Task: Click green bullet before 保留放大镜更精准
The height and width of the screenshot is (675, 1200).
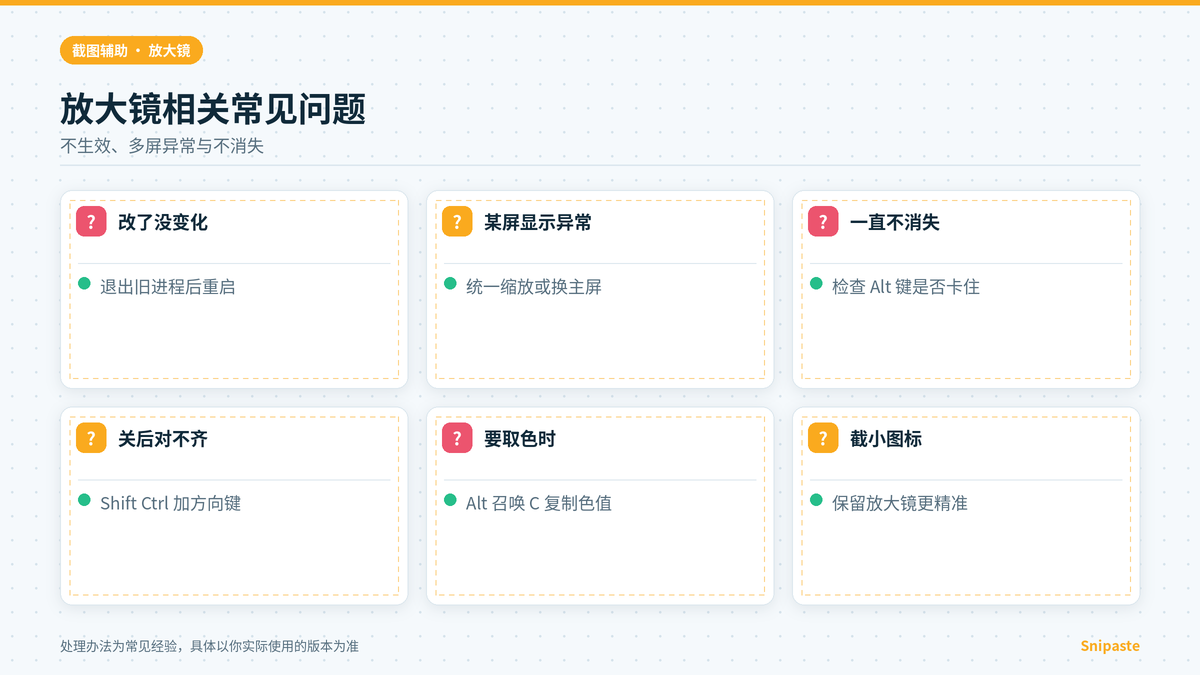Action: point(817,500)
